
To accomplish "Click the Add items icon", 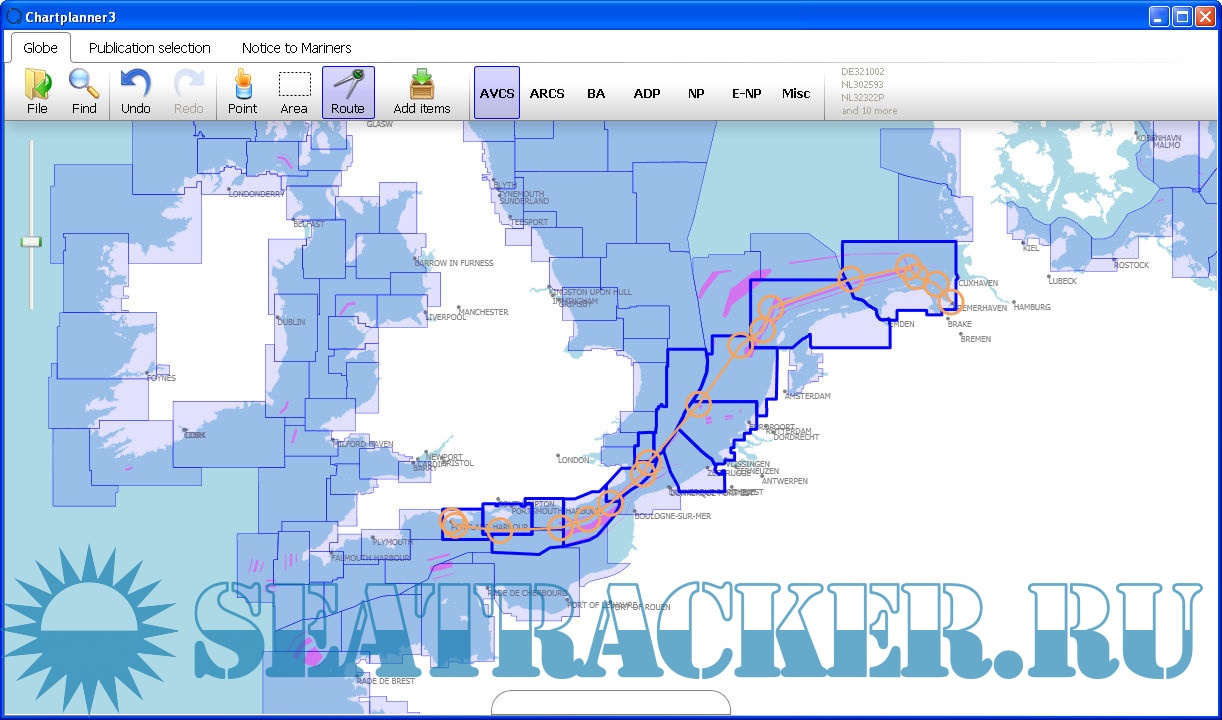I will click(x=422, y=92).
